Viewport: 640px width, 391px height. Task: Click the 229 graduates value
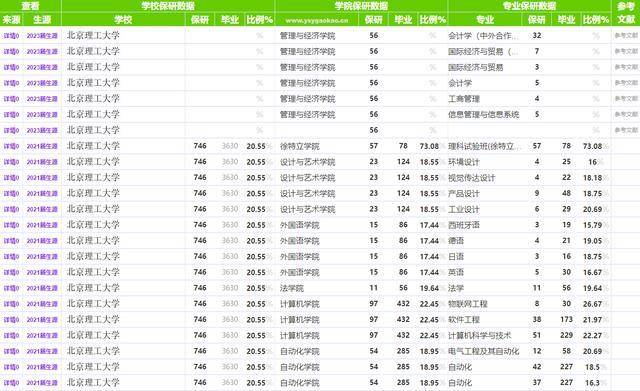[x=566, y=335]
